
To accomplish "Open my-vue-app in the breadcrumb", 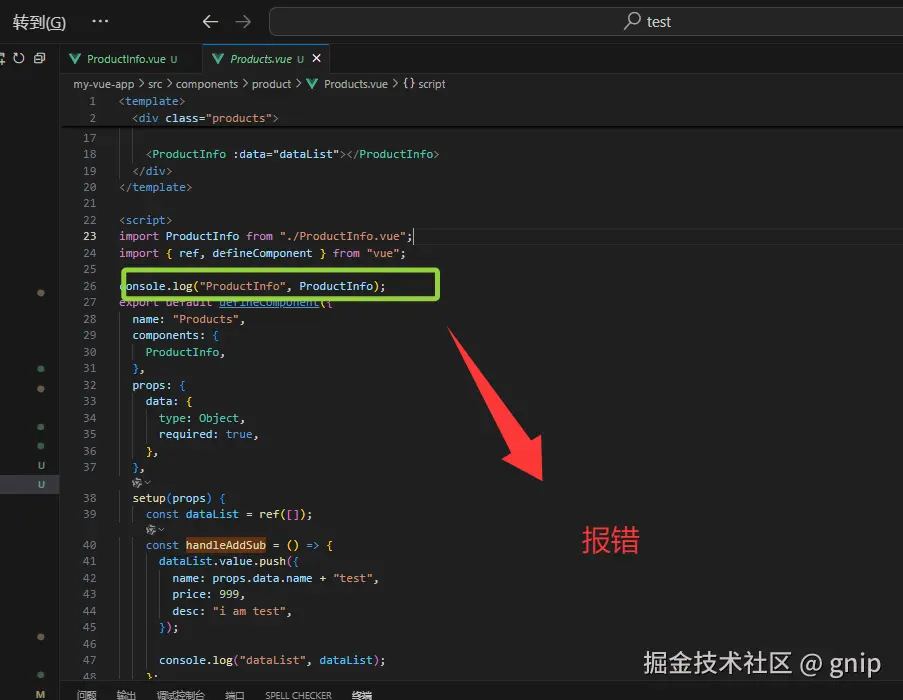I will (x=104, y=84).
